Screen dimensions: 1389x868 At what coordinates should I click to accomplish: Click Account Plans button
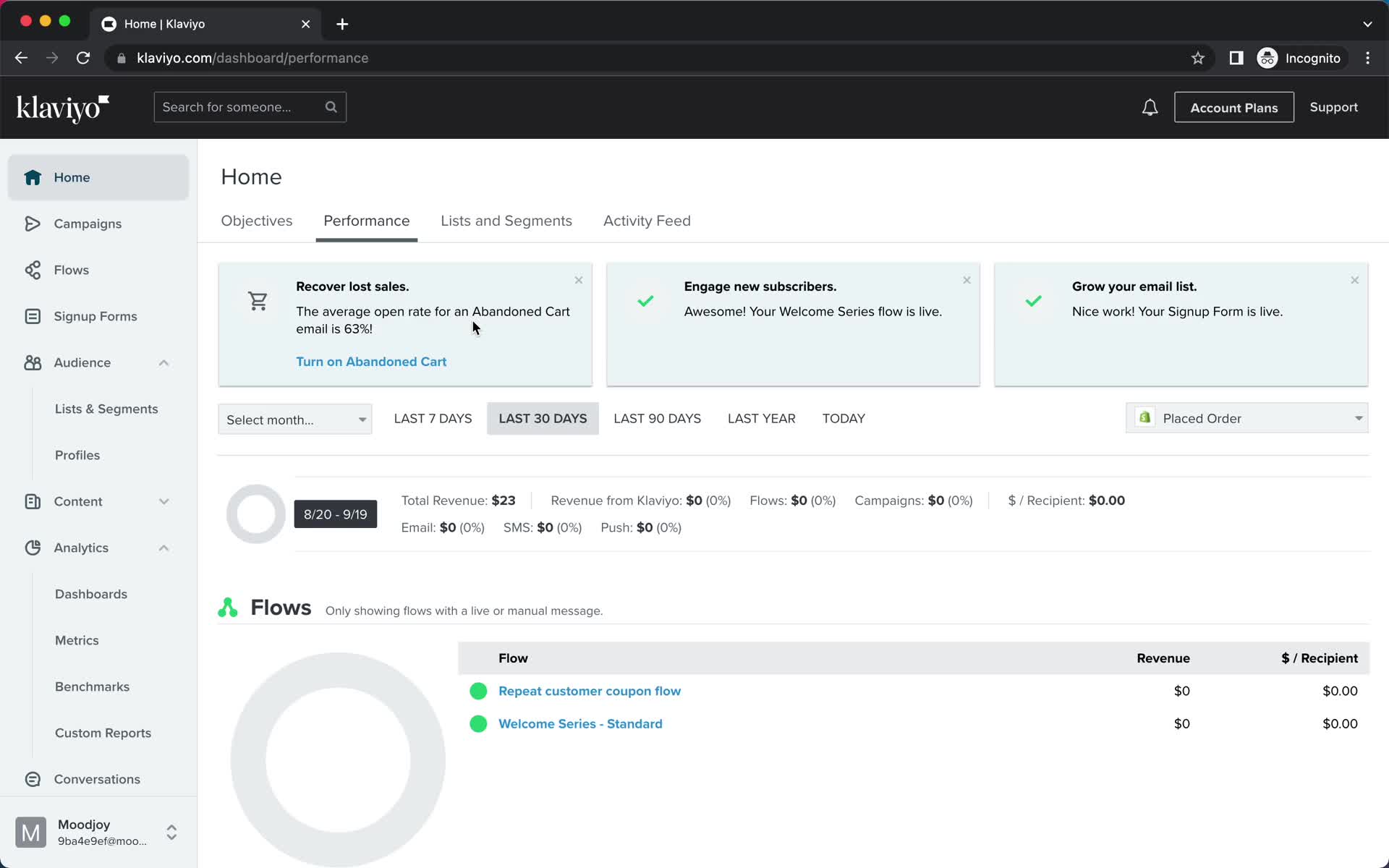point(1234,107)
